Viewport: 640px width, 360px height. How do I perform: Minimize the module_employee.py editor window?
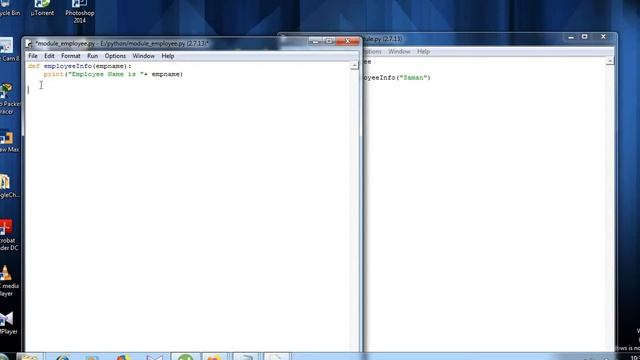pos(316,41)
